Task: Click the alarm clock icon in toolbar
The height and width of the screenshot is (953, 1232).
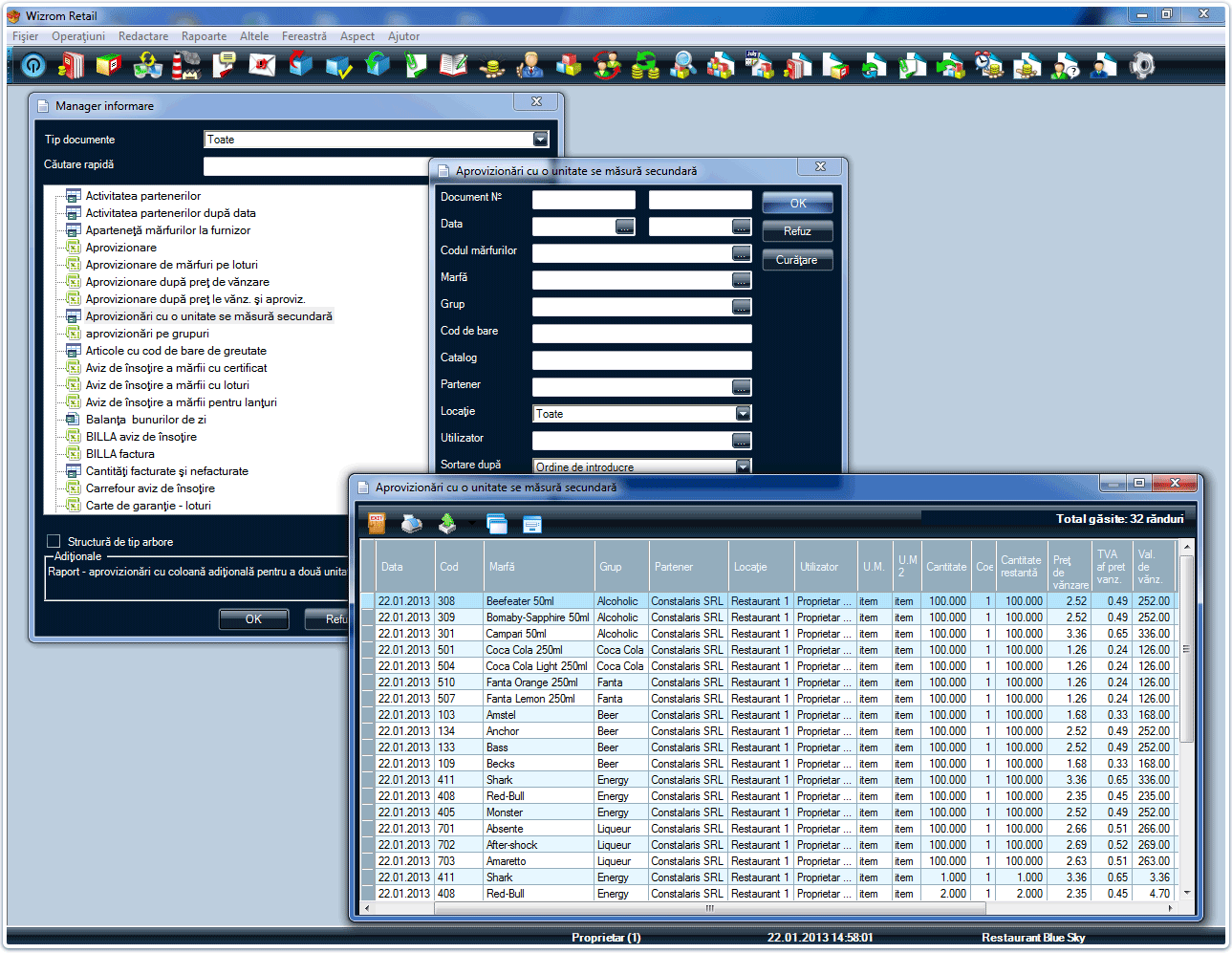Action: point(988,65)
